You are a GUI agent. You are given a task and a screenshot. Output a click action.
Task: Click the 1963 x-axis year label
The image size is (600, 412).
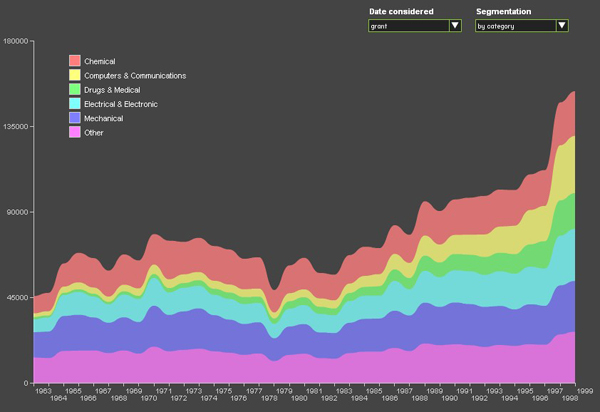[x=43, y=391]
